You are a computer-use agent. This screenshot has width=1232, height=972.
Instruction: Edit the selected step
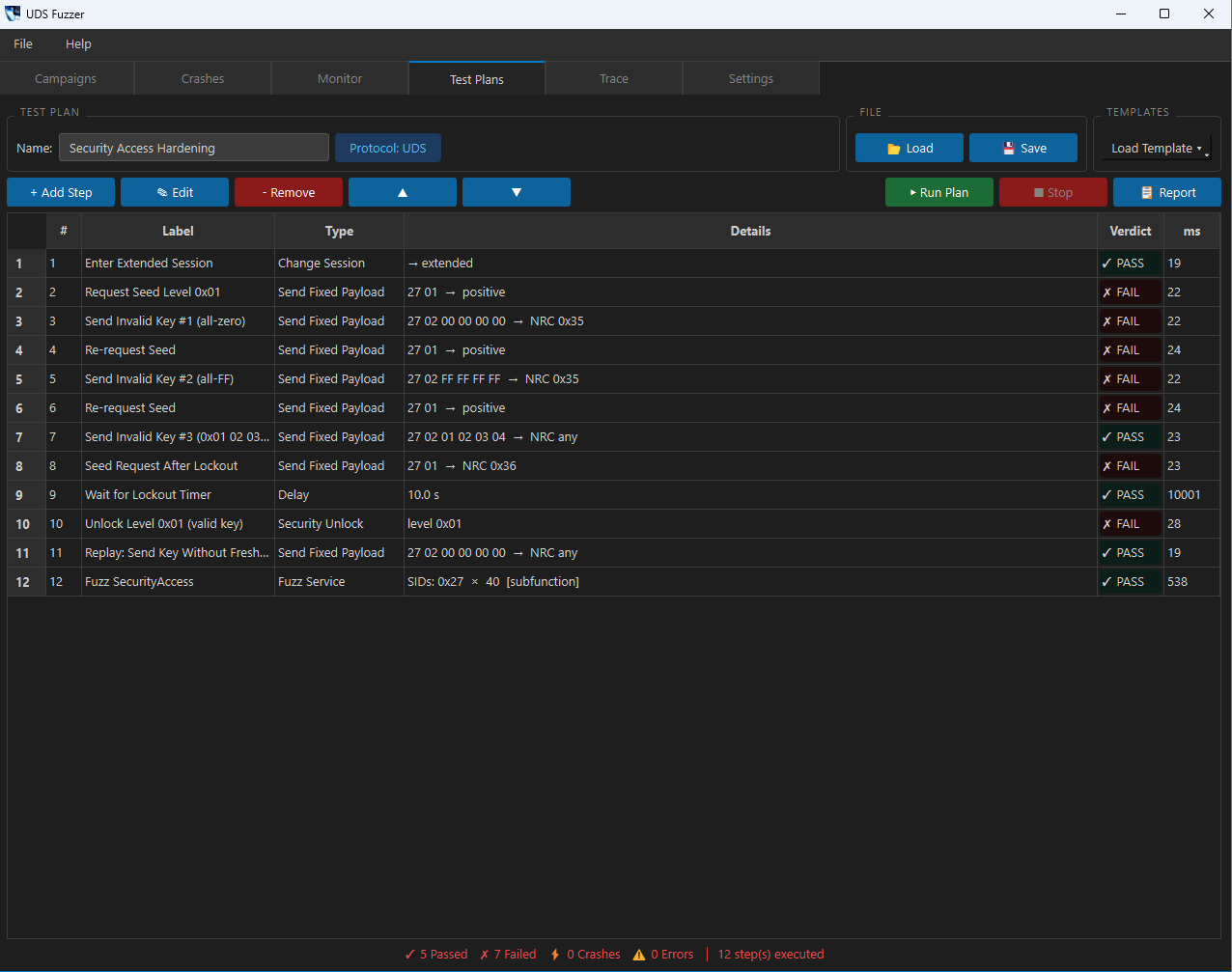pyautogui.click(x=175, y=192)
